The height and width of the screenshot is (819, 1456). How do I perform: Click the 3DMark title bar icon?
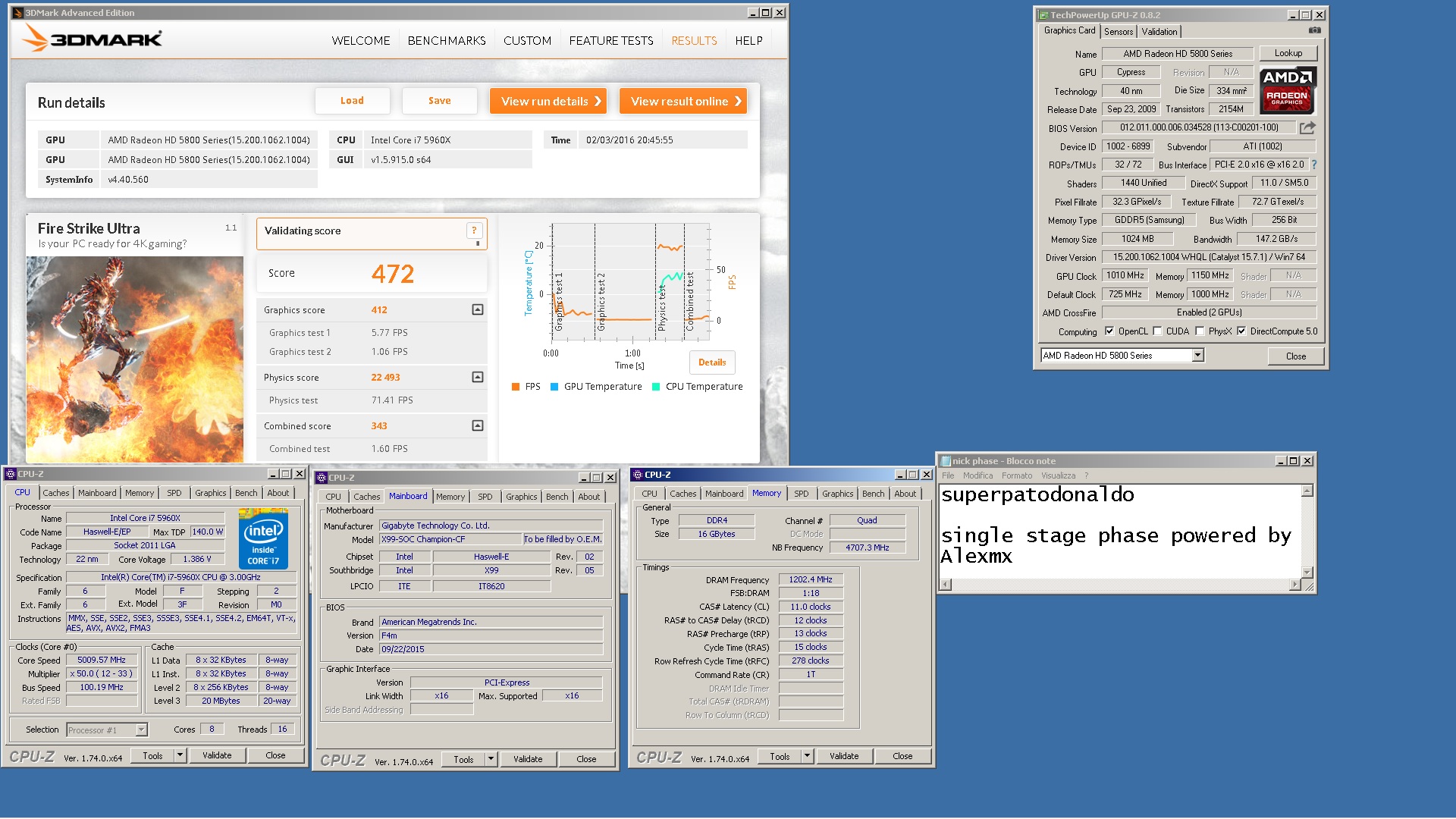[x=17, y=13]
